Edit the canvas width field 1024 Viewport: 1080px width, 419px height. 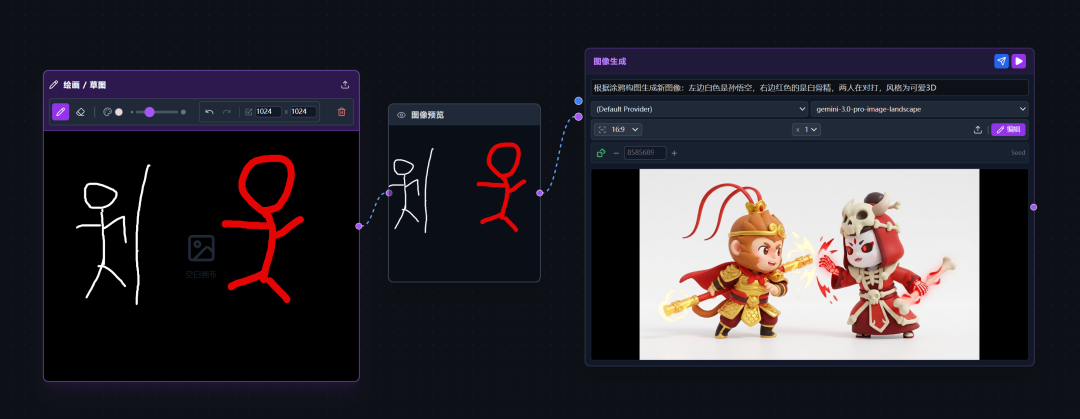coord(268,112)
